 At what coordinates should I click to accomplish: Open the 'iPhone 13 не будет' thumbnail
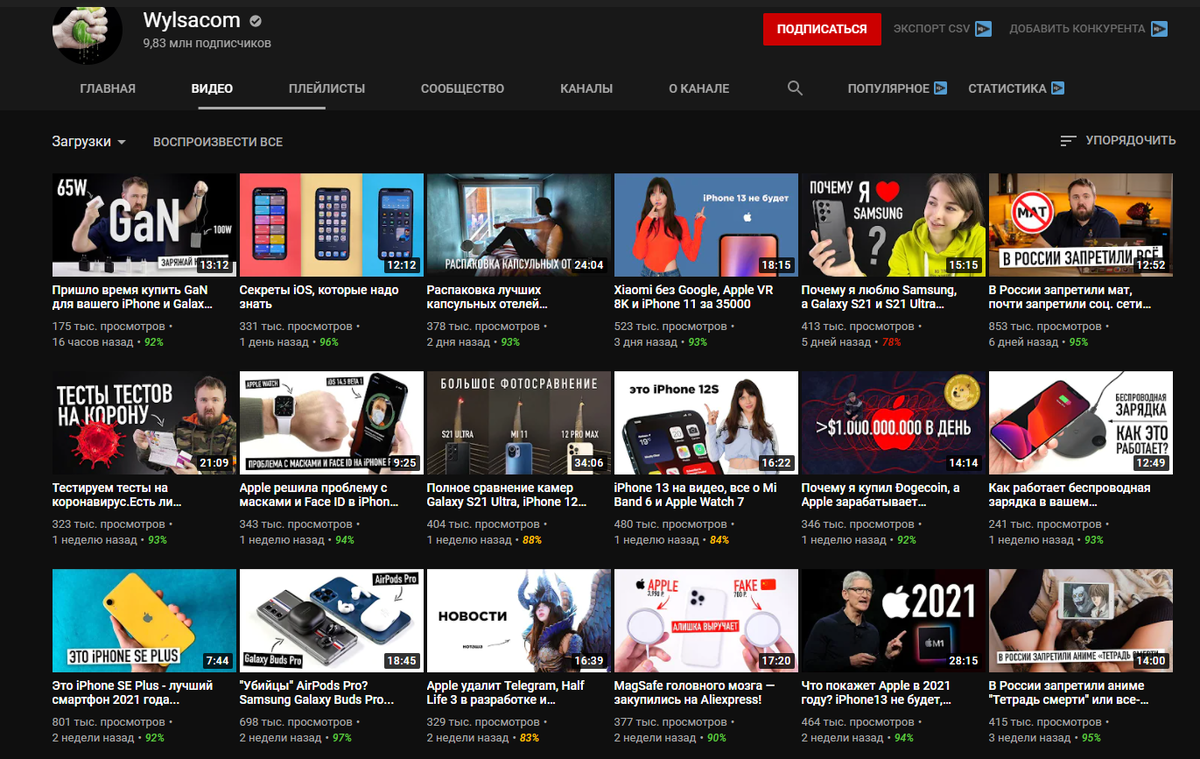706,225
